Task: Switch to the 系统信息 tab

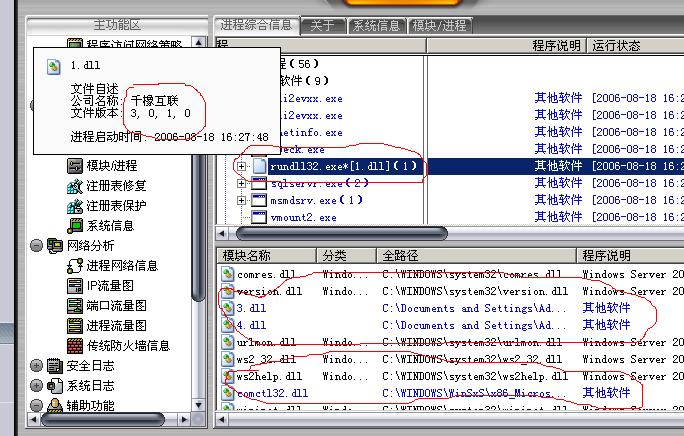Action: coord(379,25)
